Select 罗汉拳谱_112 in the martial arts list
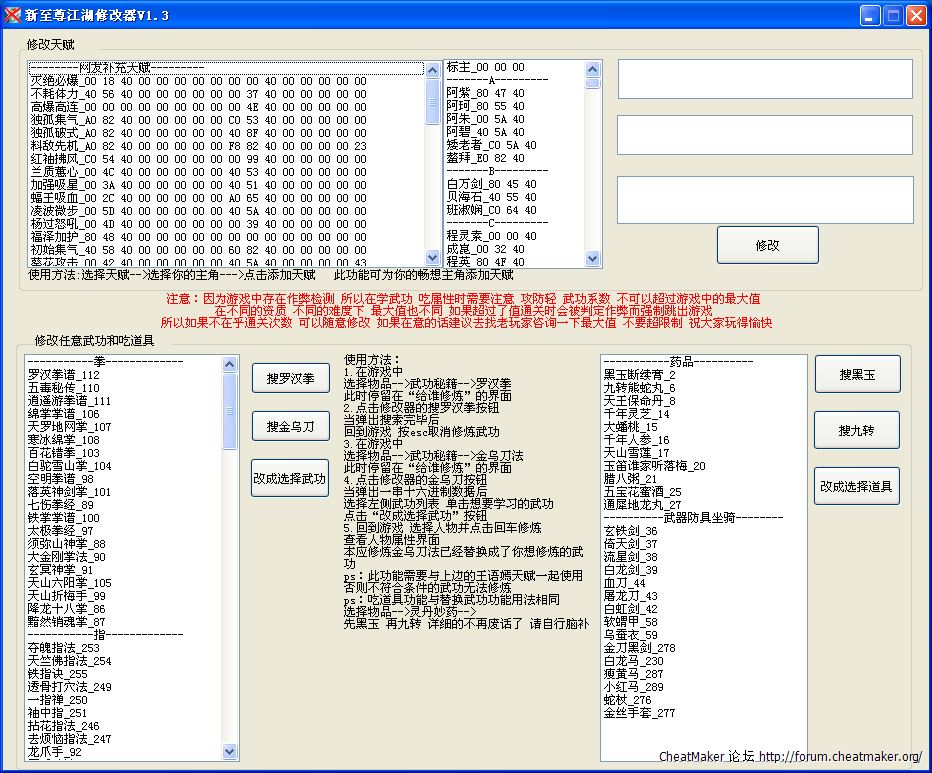 tap(64, 375)
